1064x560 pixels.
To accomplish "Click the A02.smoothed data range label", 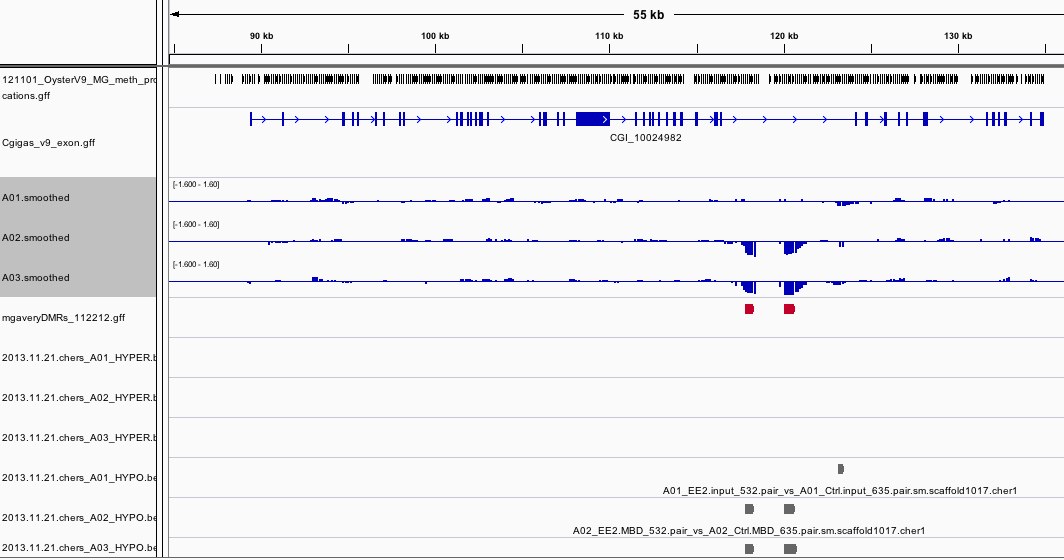I will click(196, 225).
